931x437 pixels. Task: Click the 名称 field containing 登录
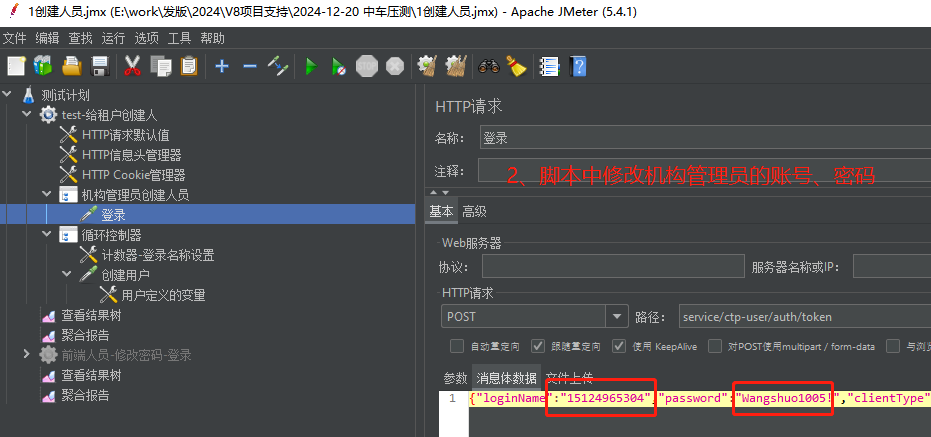coord(705,138)
